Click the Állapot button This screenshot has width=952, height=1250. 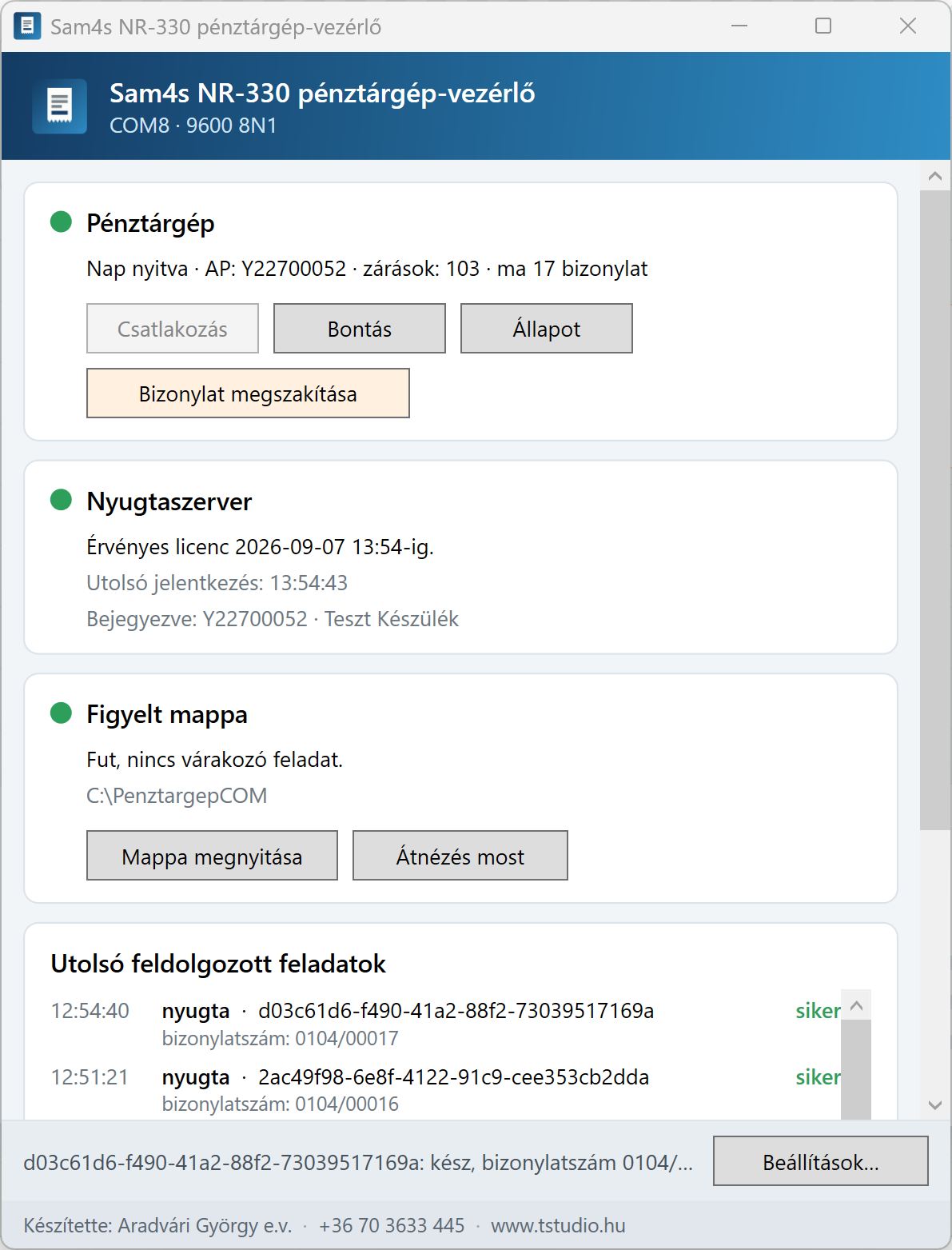click(547, 329)
